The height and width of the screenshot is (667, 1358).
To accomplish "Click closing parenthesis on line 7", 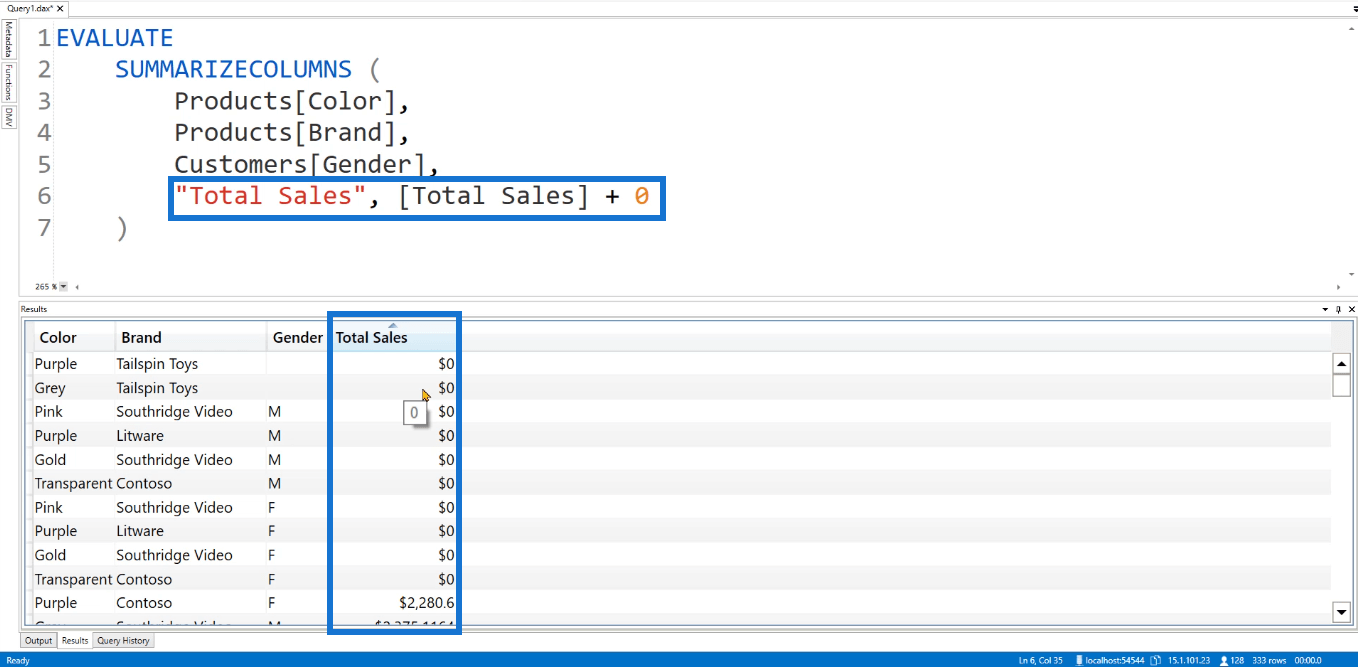I will click(122, 227).
